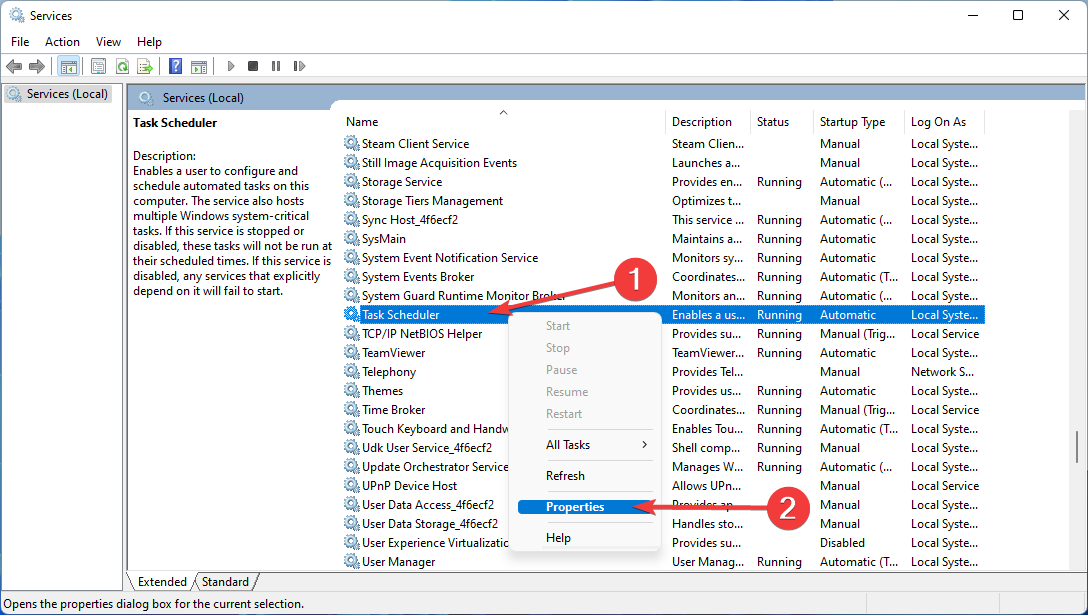
Task: Click the Back navigation arrow
Action: point(14,66)
